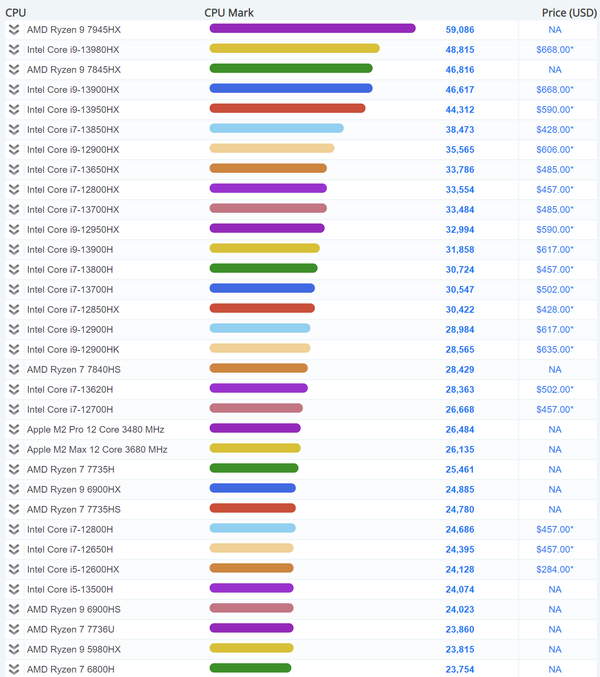Click the $668.00 price for i9-13980HX

pyautogui.click(x=555, y=50)
